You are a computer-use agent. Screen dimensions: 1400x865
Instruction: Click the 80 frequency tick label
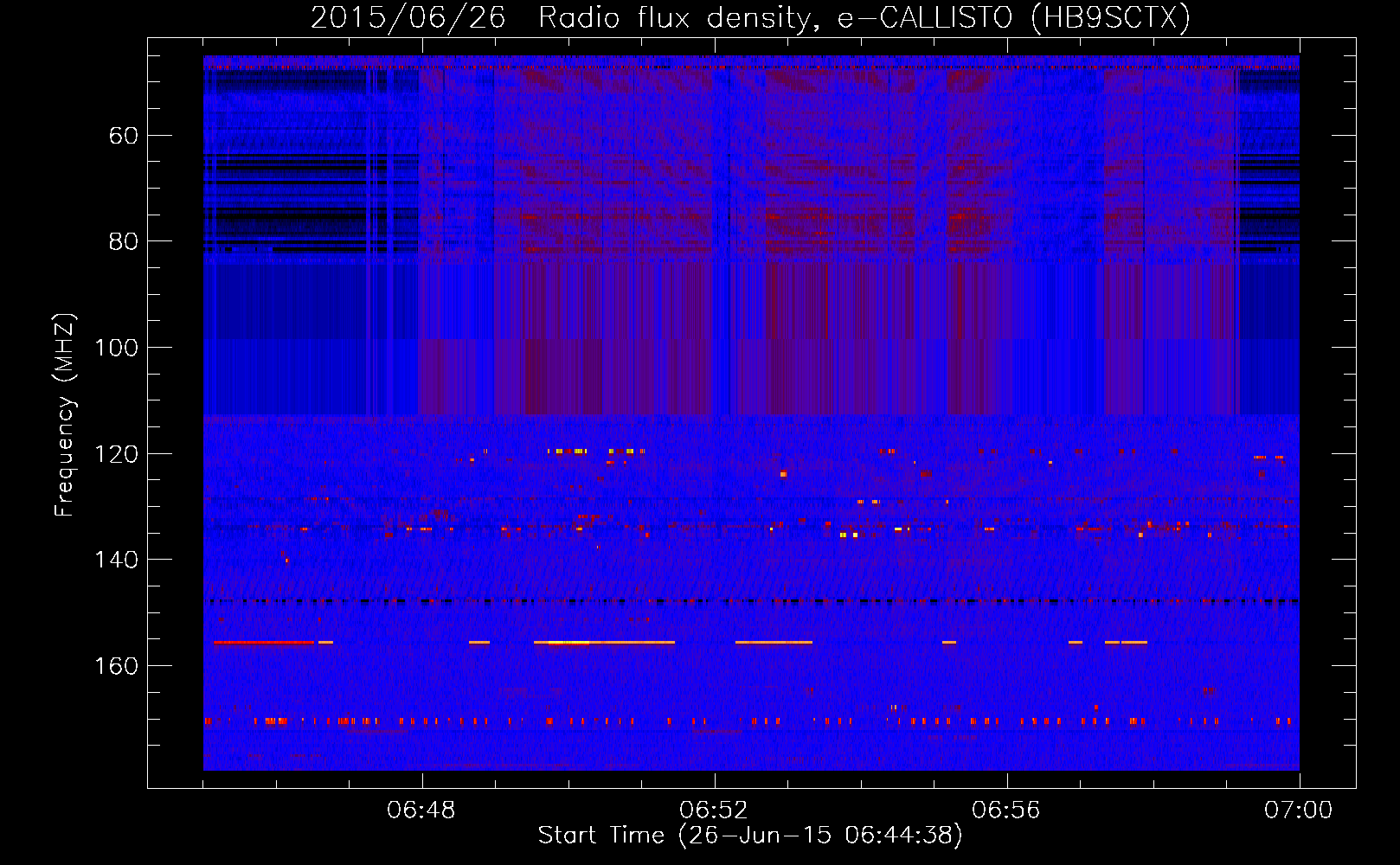(x=124, y=241)
